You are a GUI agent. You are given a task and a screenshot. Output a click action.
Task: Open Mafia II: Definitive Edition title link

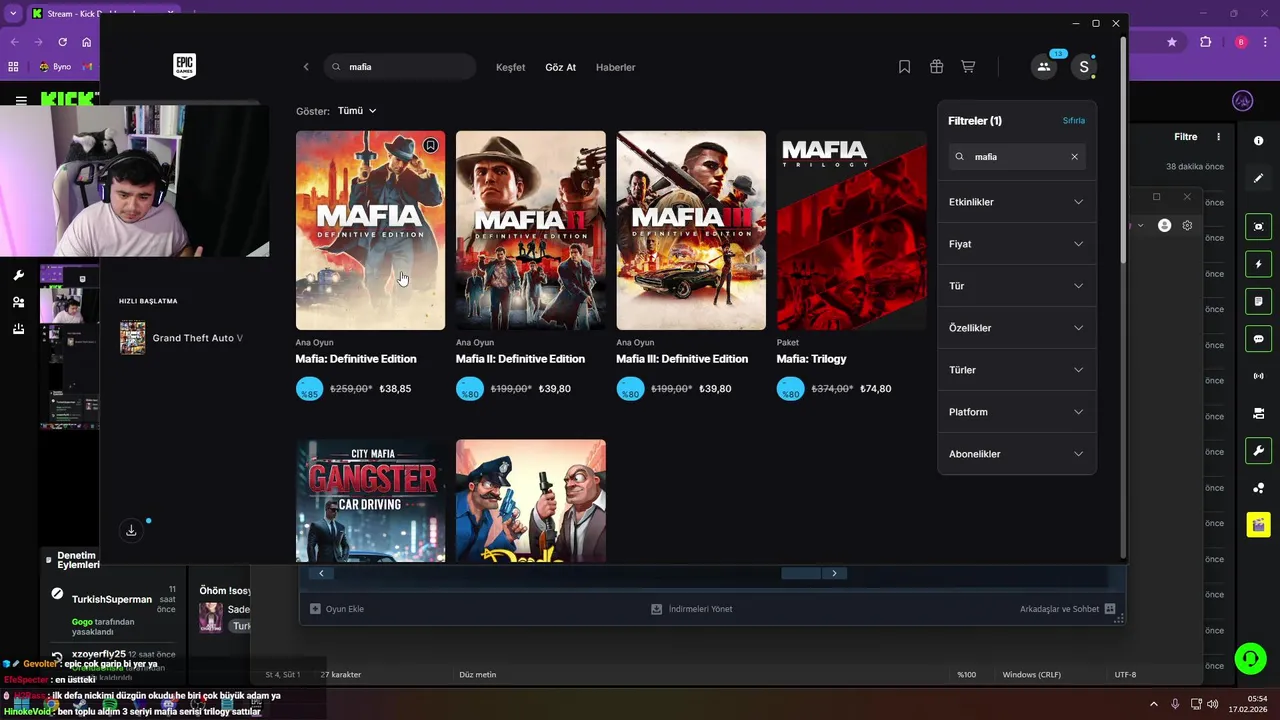520,359
